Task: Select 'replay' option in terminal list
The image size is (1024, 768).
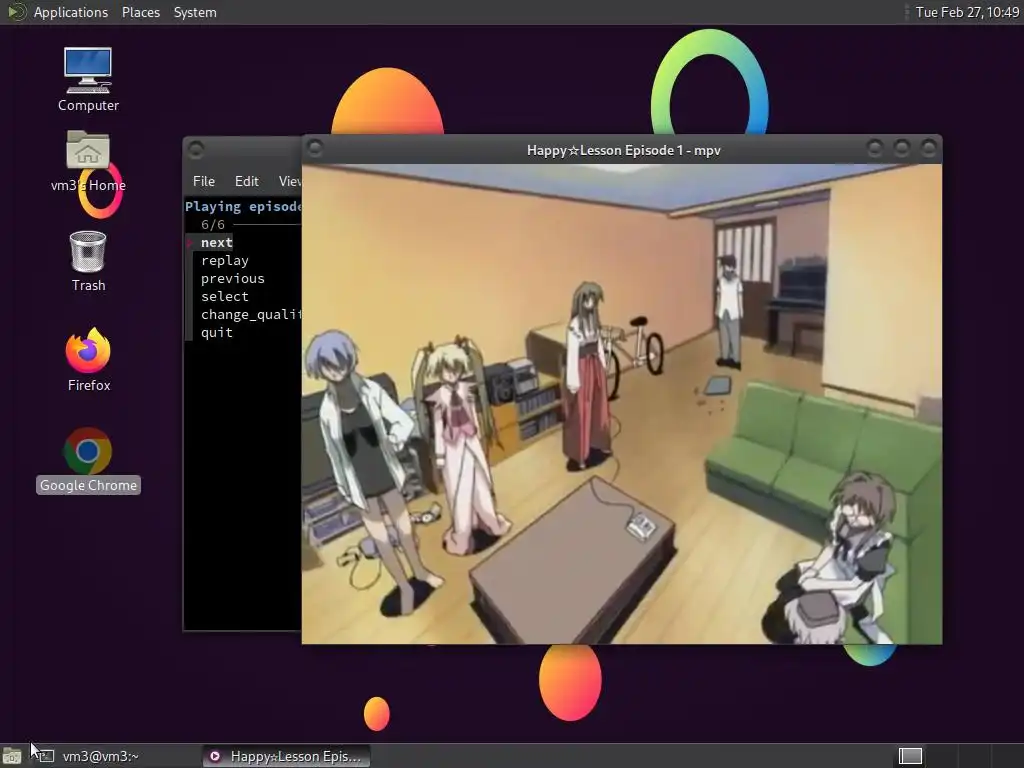Action: [225, 261]
